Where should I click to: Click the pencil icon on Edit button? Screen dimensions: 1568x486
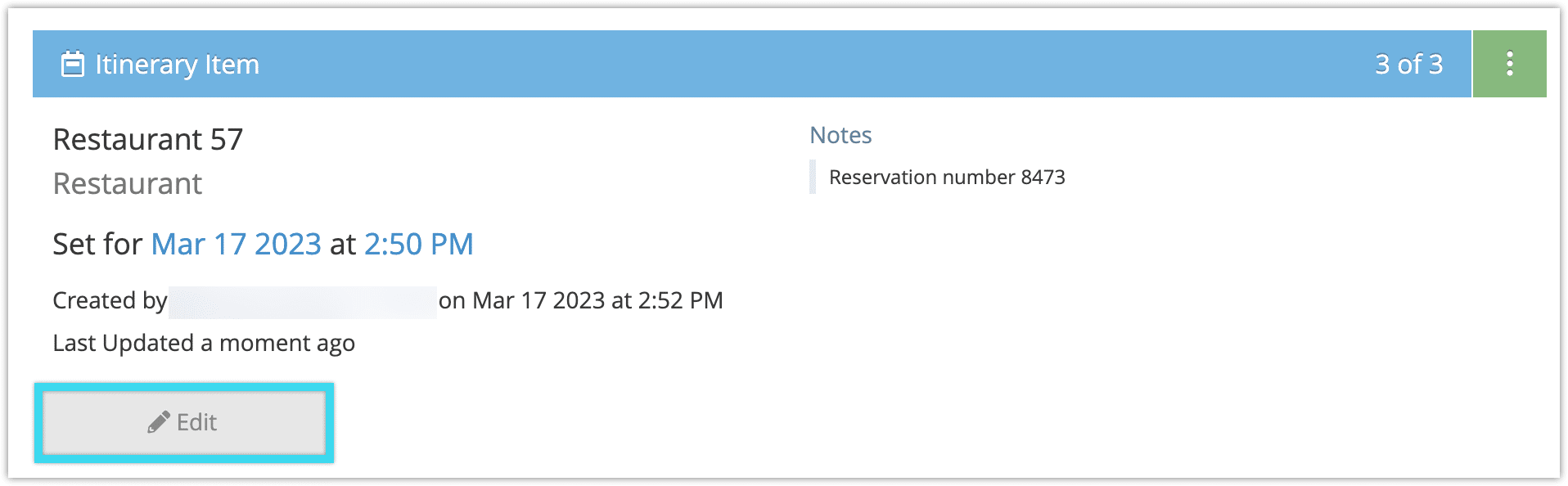(x=159, y=422)
